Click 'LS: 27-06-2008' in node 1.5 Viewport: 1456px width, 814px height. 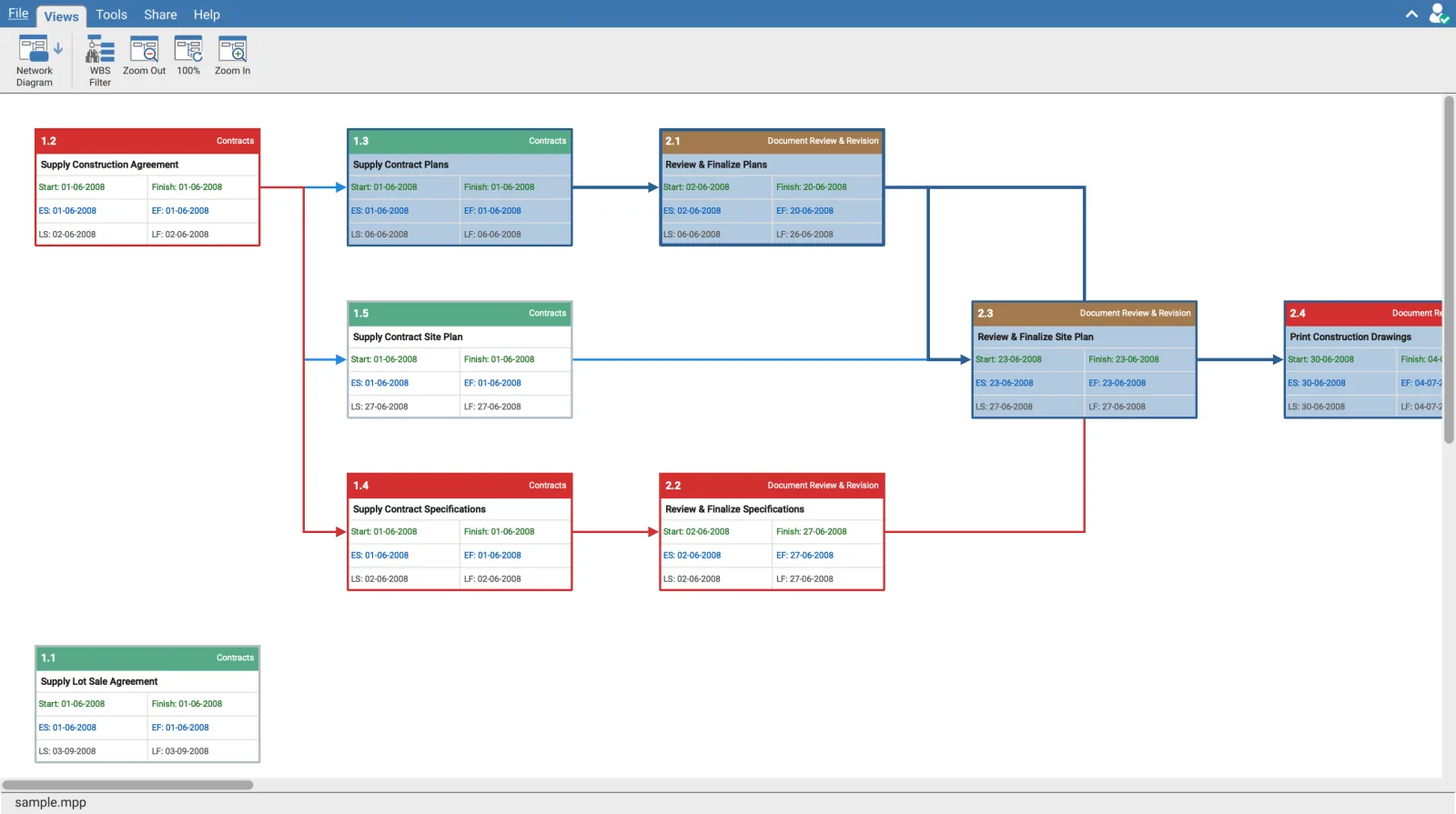tap(379, 407)
